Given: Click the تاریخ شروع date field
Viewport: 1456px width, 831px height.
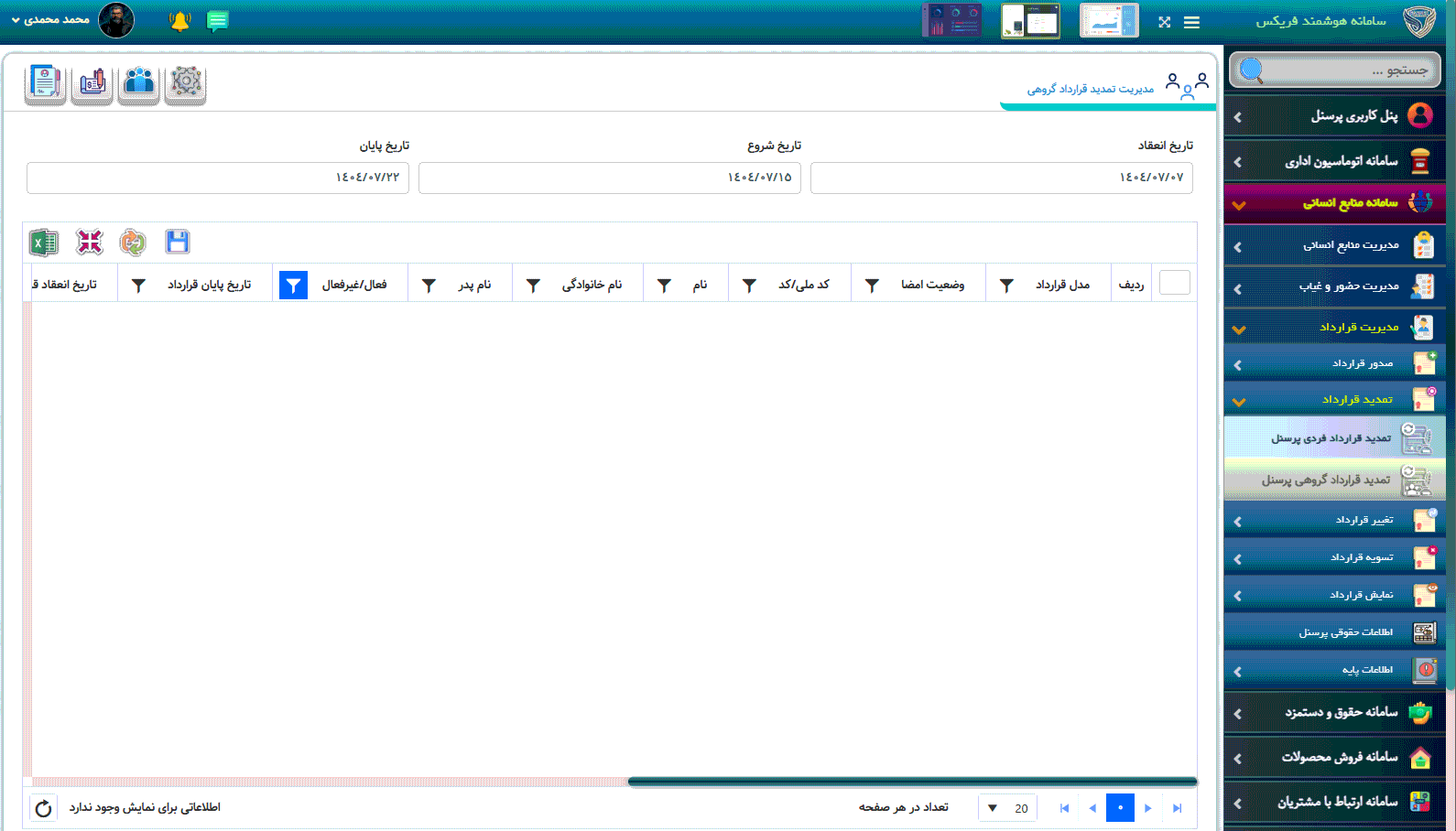Looking at the screenshot, I should (x=609, y=178).
